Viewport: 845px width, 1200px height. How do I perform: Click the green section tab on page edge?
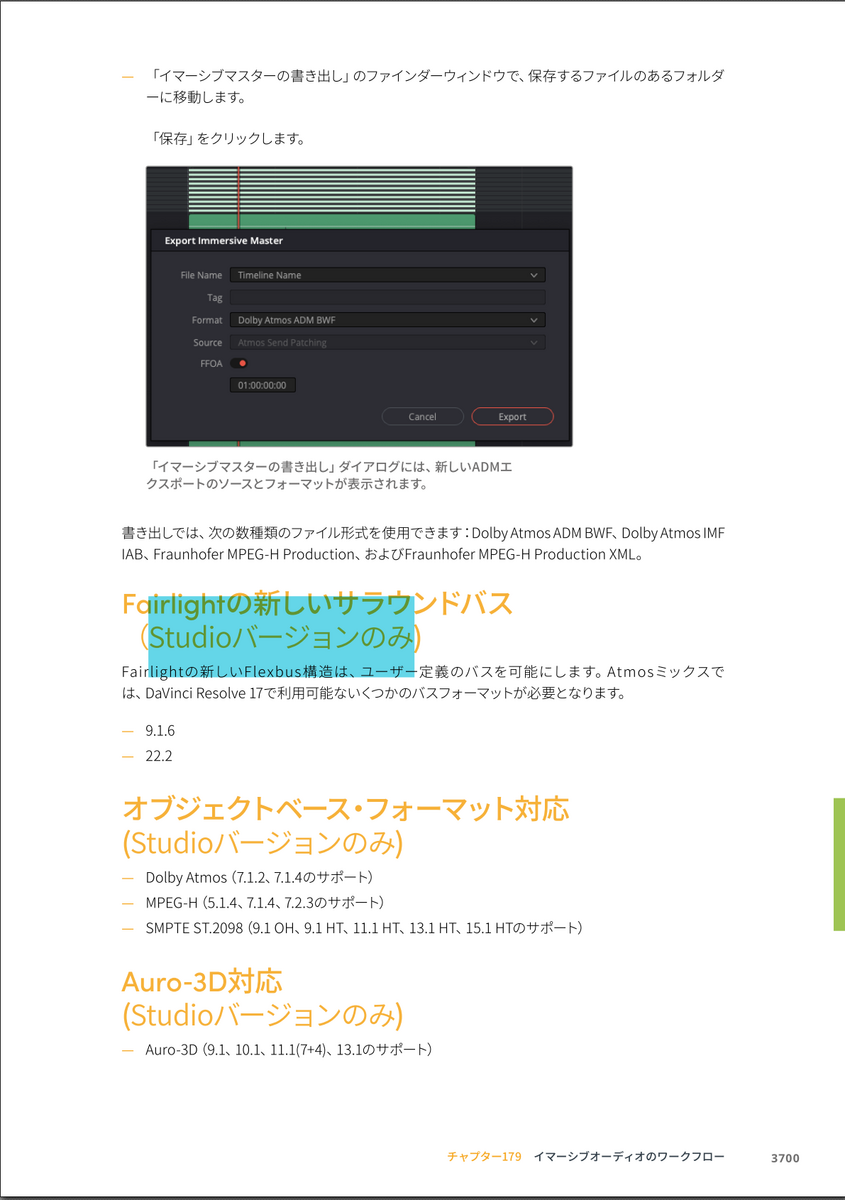tap(839, 864)
